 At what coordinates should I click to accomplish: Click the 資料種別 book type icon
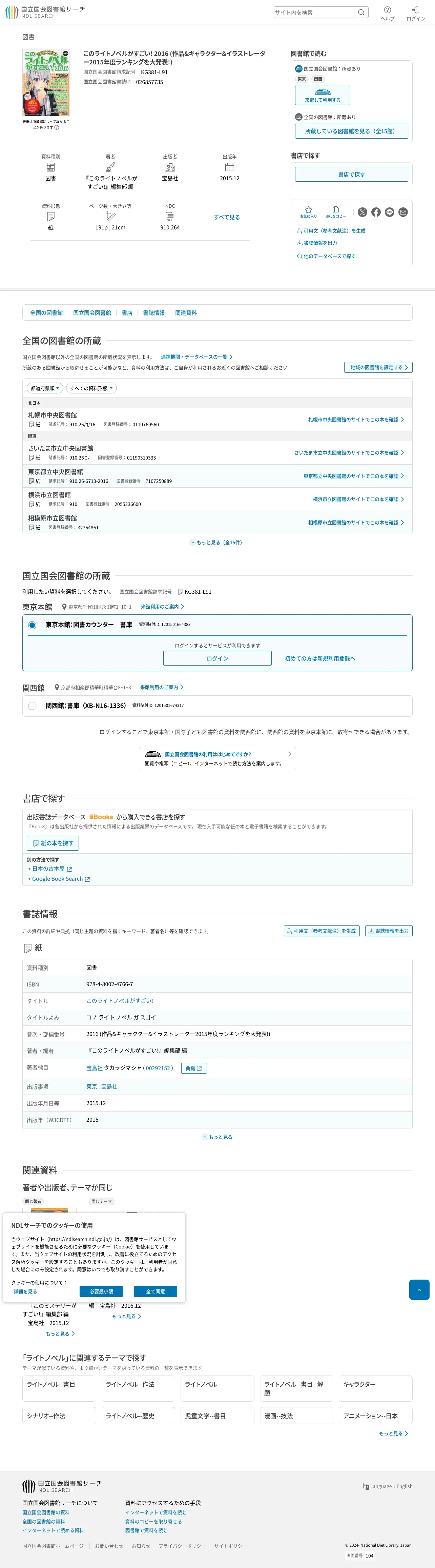(x=50, y=167)
